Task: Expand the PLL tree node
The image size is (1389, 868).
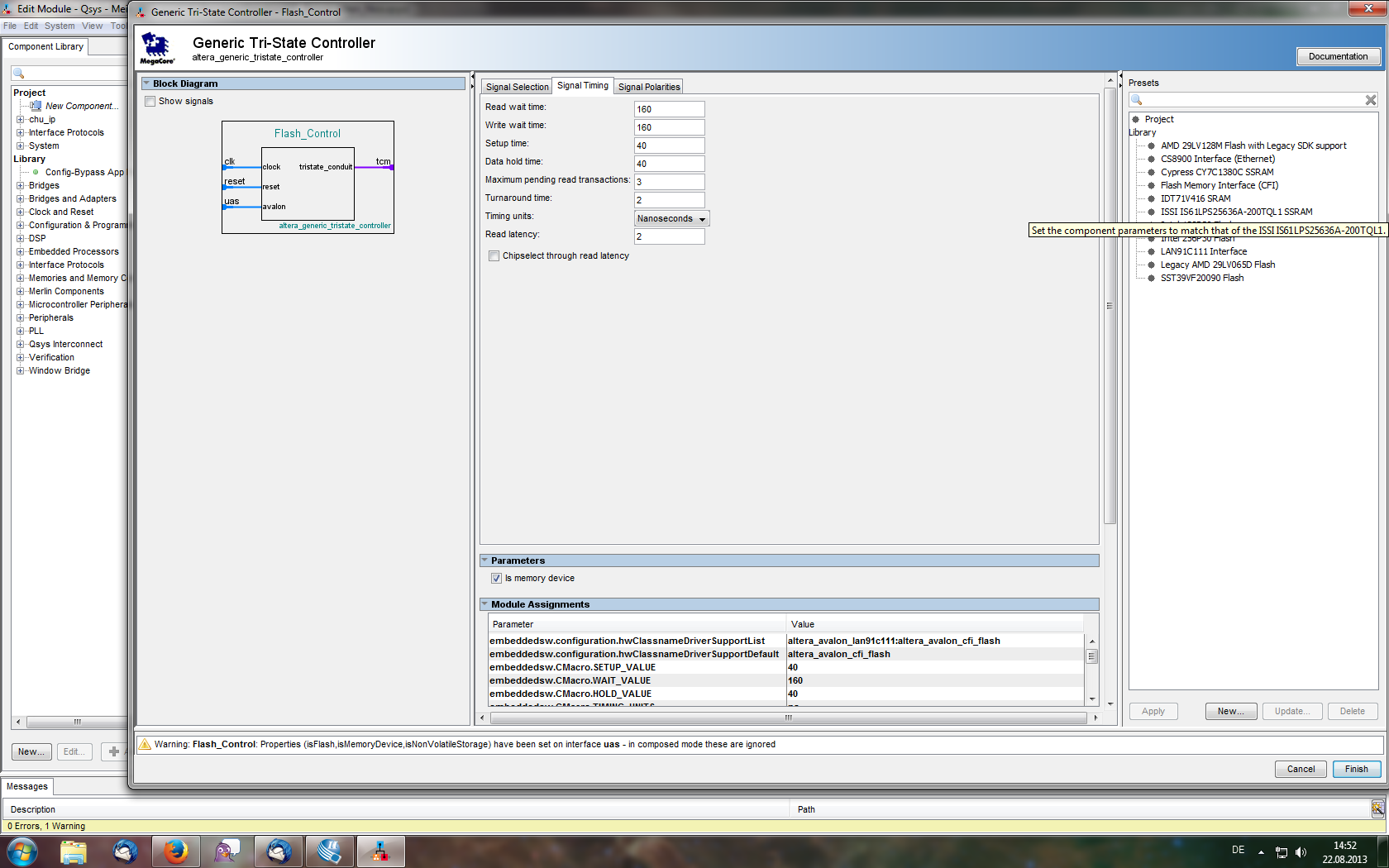Action: pyautogui.click(x=21, y=331)
